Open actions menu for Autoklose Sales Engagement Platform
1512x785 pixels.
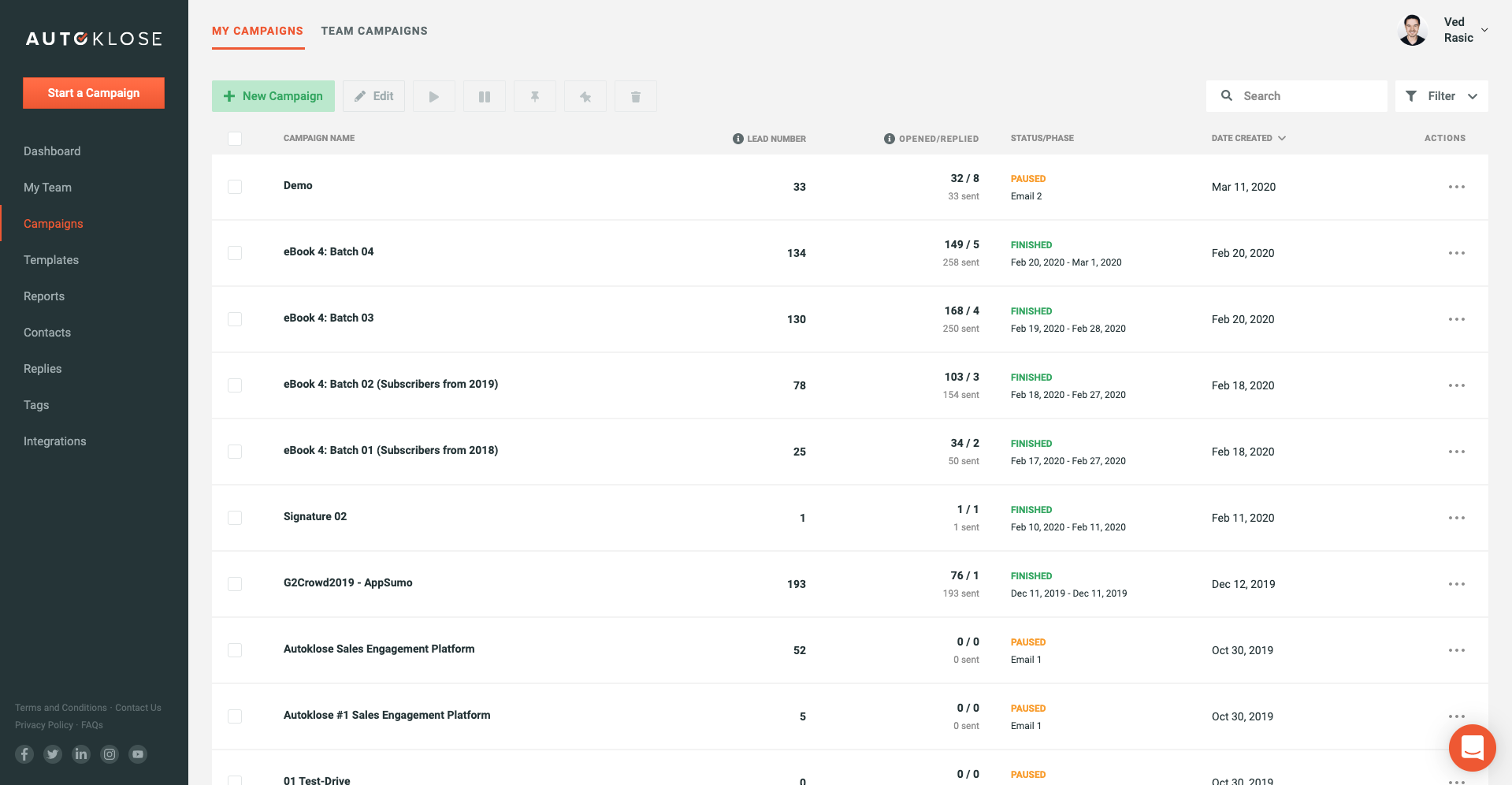click(1456, 650)
